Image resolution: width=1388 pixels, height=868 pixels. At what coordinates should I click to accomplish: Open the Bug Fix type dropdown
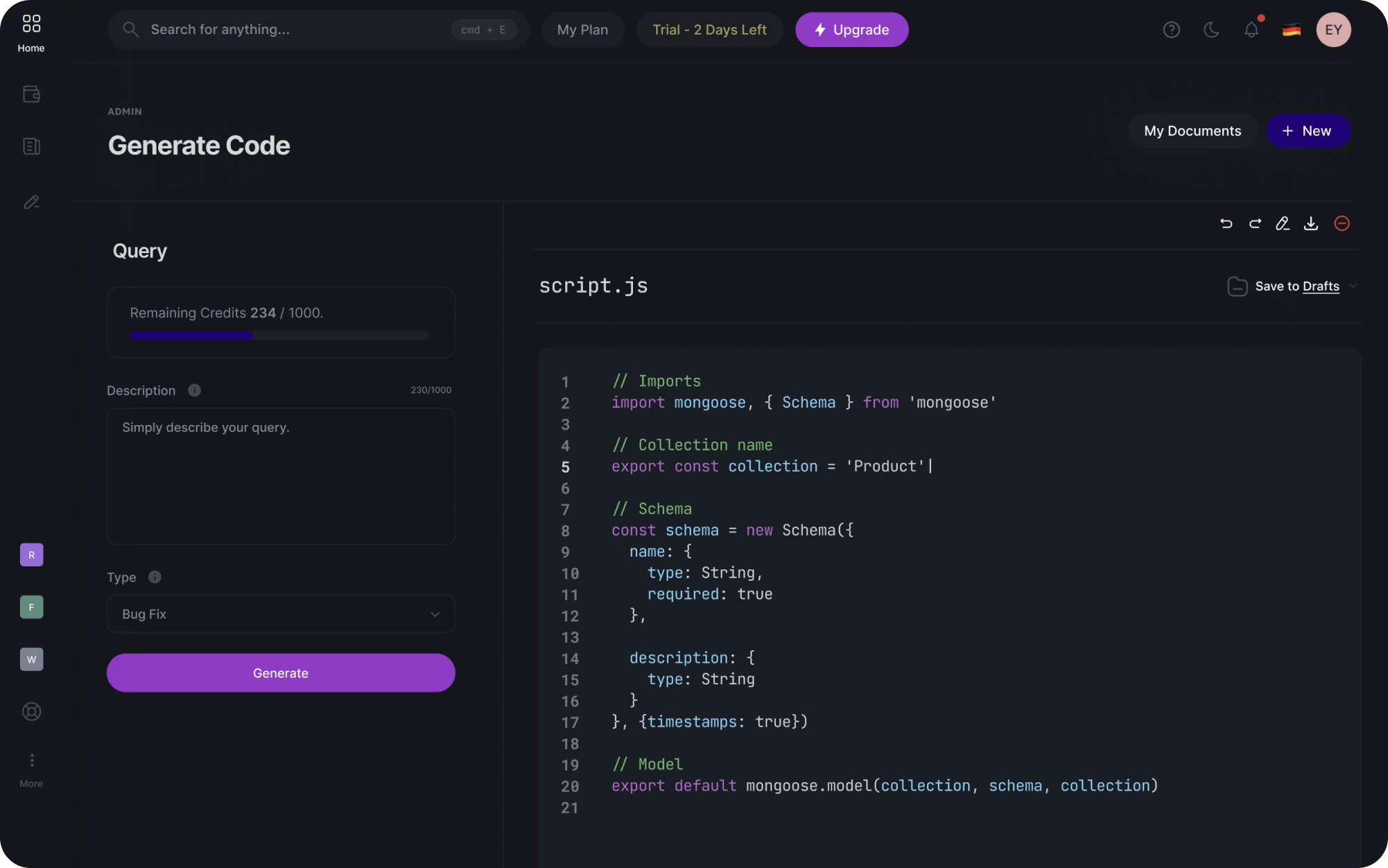click(x=280, y=614)
